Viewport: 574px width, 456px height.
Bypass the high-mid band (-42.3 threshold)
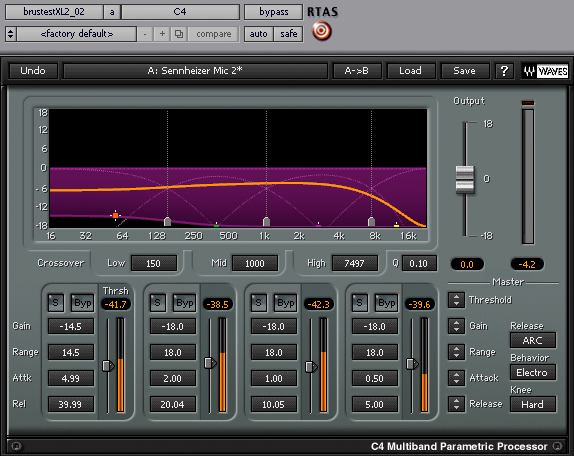tap(286, 303)
